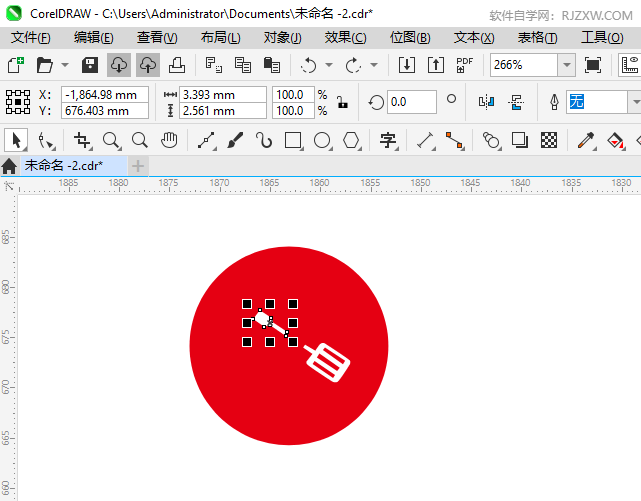Expand the Undo history dropdown arrow
The height and width of the screenshot is (501, 641).
329,65
